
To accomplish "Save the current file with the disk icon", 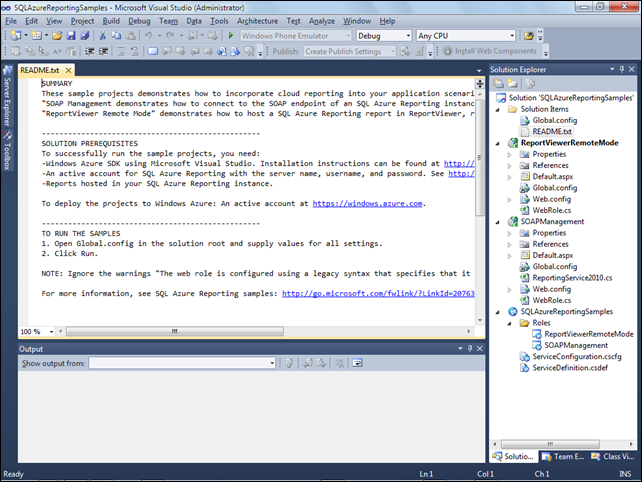I will click(71, 36).
